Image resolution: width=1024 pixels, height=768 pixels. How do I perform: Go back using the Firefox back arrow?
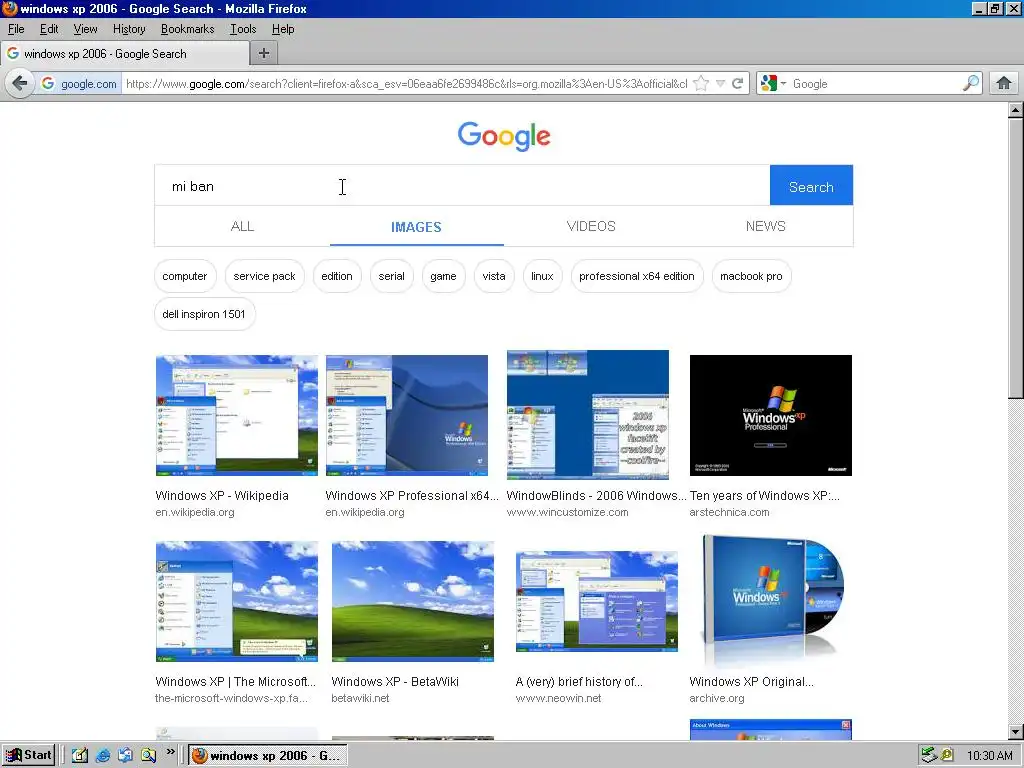tap(20, 84)
